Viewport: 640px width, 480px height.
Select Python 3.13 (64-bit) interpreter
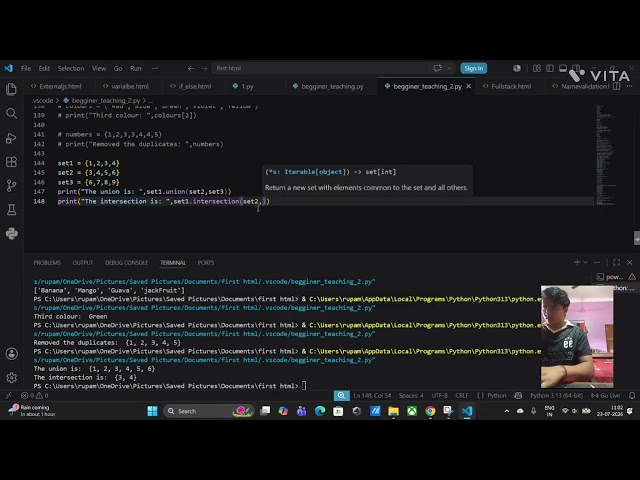click(x=556, y=395)
